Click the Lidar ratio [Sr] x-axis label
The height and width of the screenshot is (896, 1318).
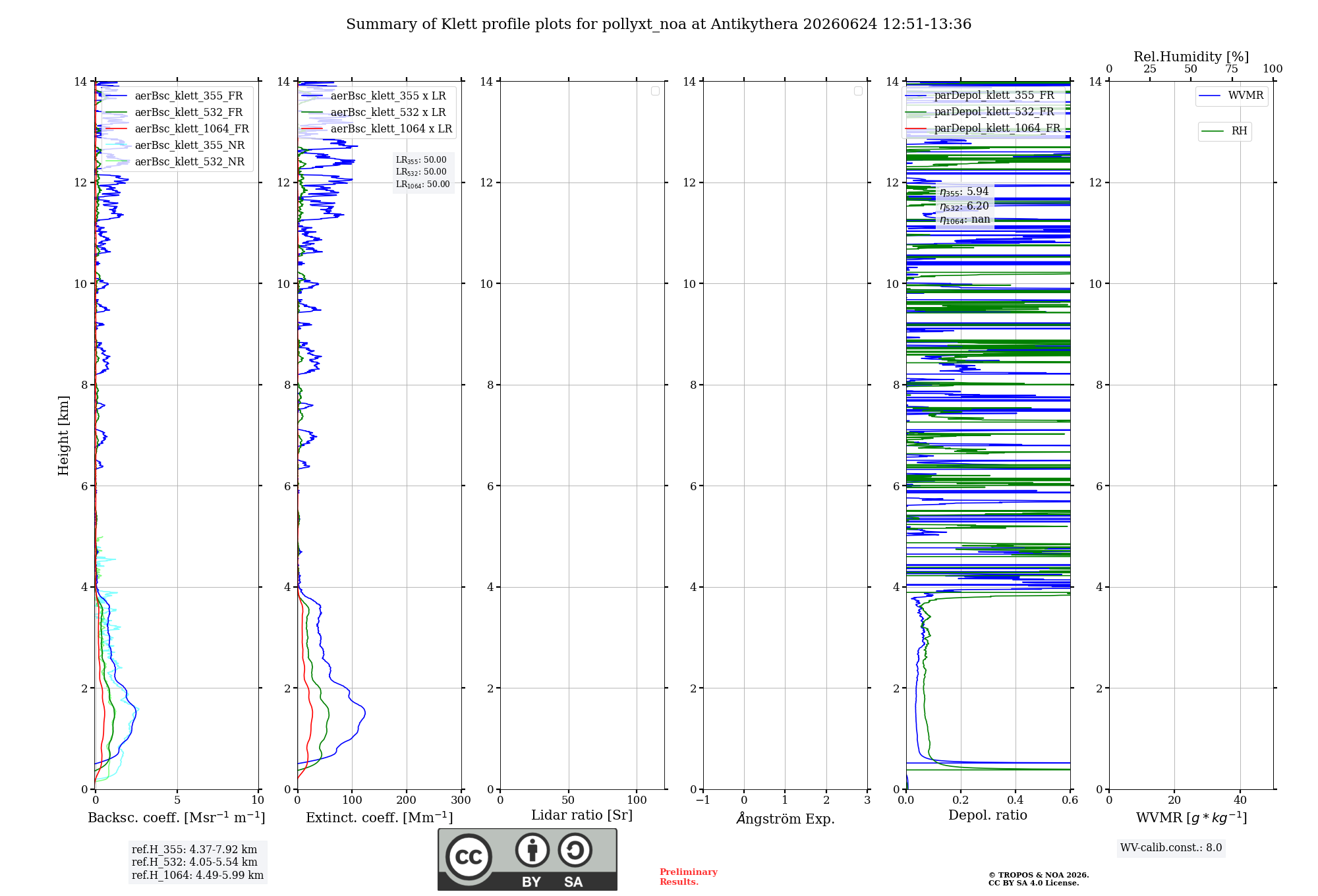[582, 816]
